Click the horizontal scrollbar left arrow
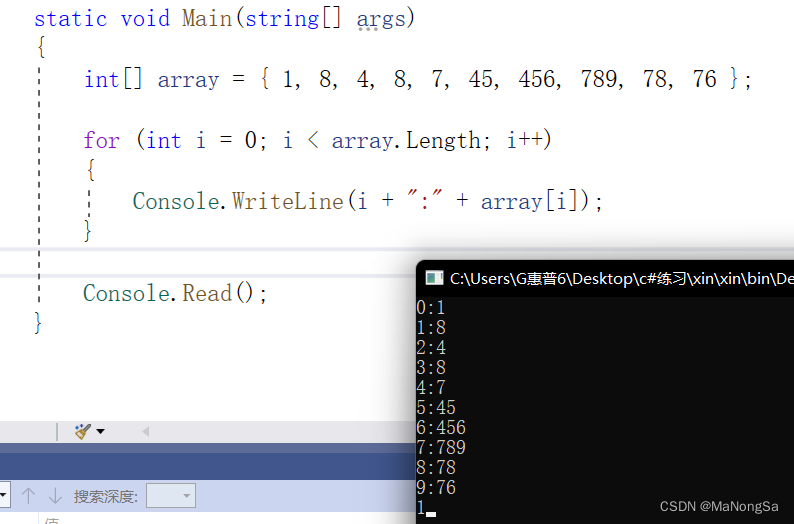 tap(145, 431)
